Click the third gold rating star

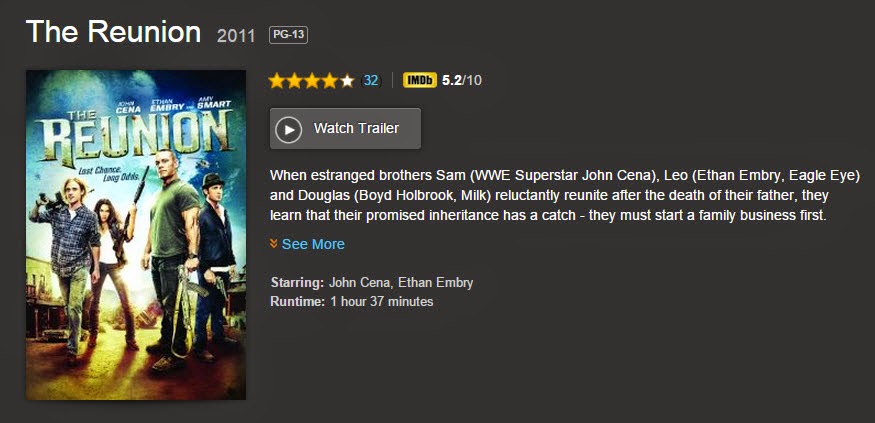coord(312,81)
